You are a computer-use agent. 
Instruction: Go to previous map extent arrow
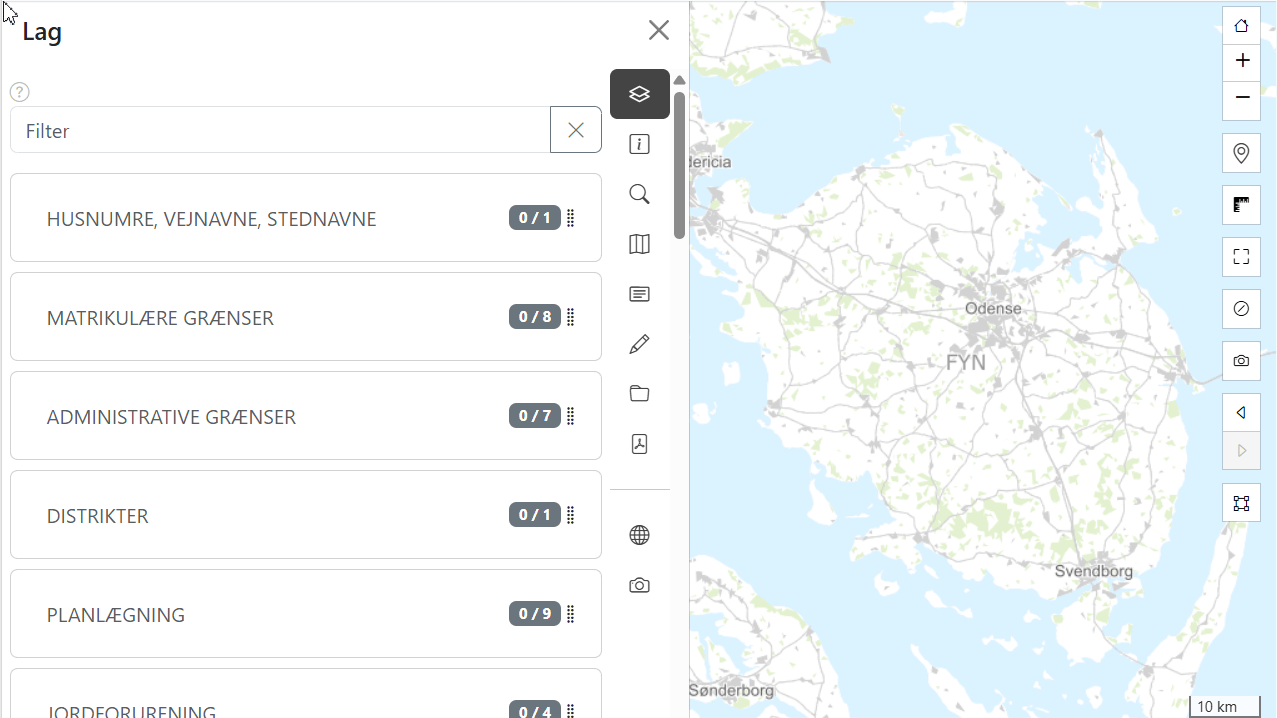[x=1241, y=412]
